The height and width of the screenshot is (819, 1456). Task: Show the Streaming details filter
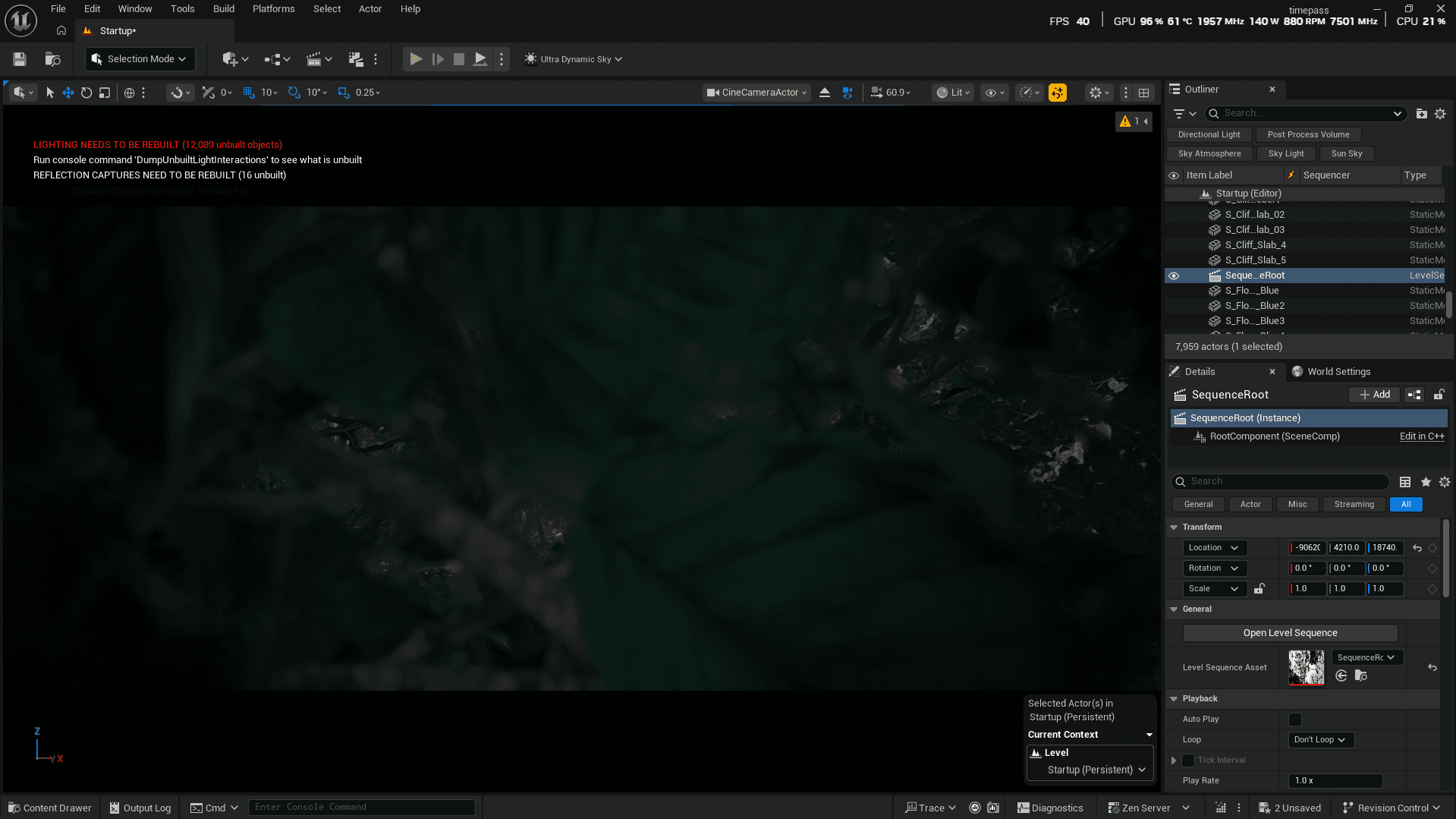pyautogui.click(x=1354, y=505)
